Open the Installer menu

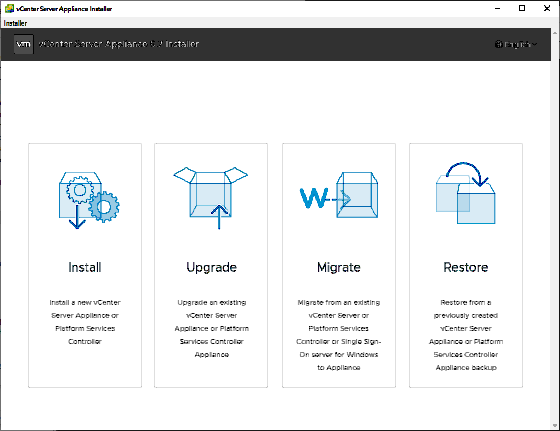[15, 23]
